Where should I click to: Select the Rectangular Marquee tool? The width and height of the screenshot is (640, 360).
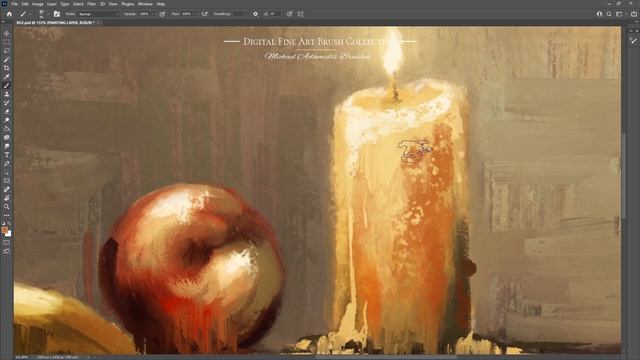[x=7, y=42]
